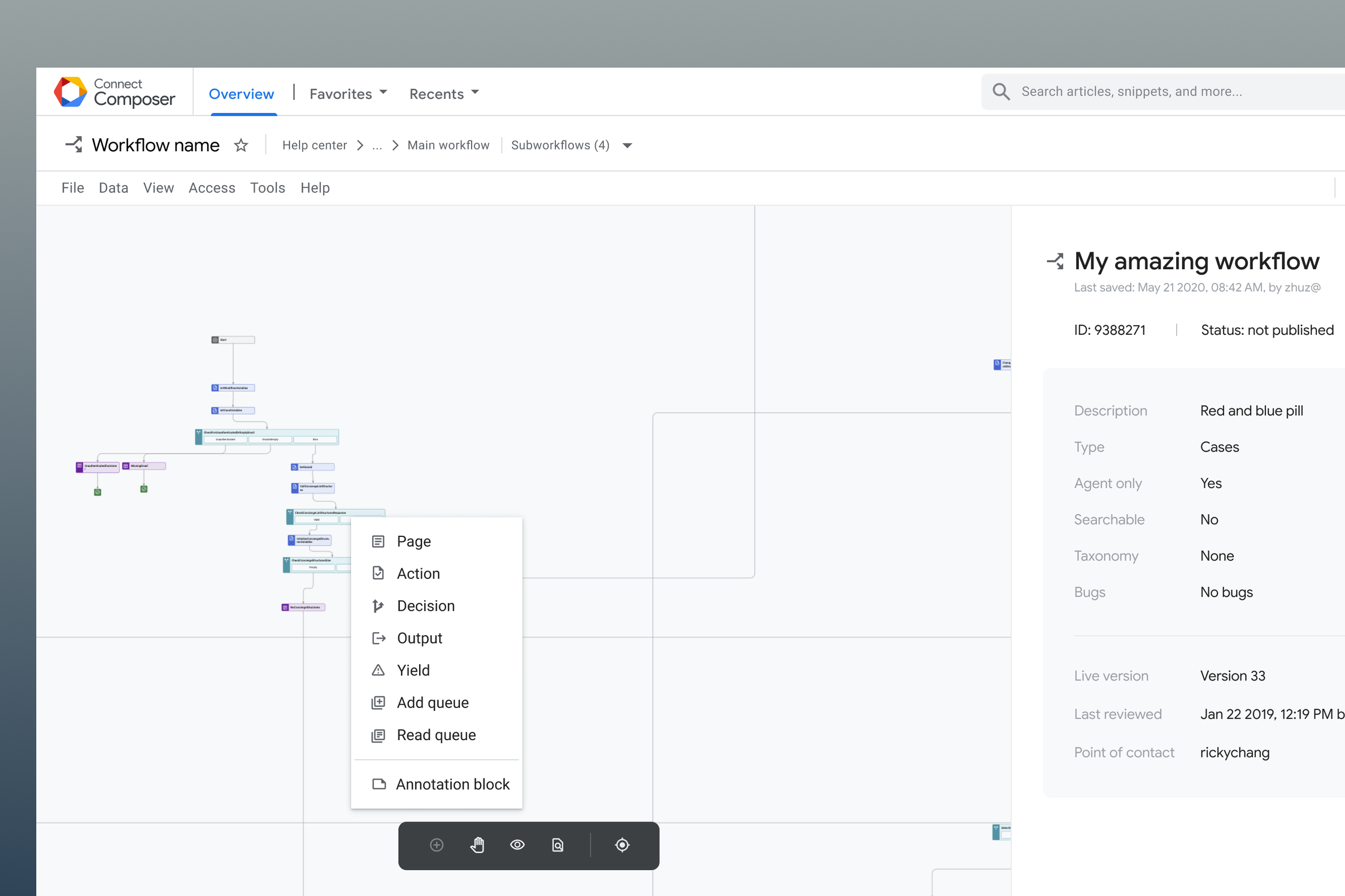Image resolution: width=1345 pixels, height=896 pixels.
Task: Click the recenter target icon in bottom toolbar
Action: (622, 845)
